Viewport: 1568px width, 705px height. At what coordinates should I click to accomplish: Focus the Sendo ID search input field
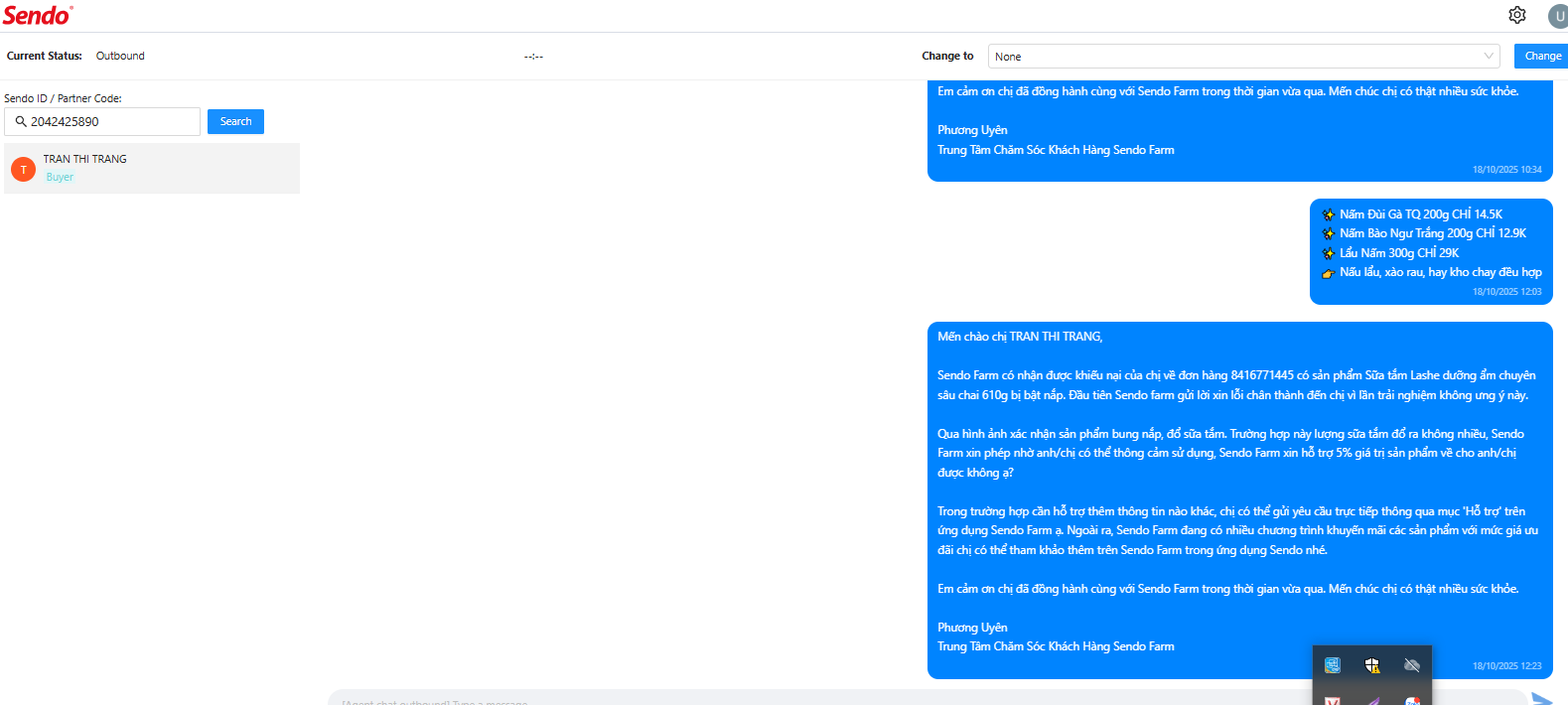click(x=102, y=121)
